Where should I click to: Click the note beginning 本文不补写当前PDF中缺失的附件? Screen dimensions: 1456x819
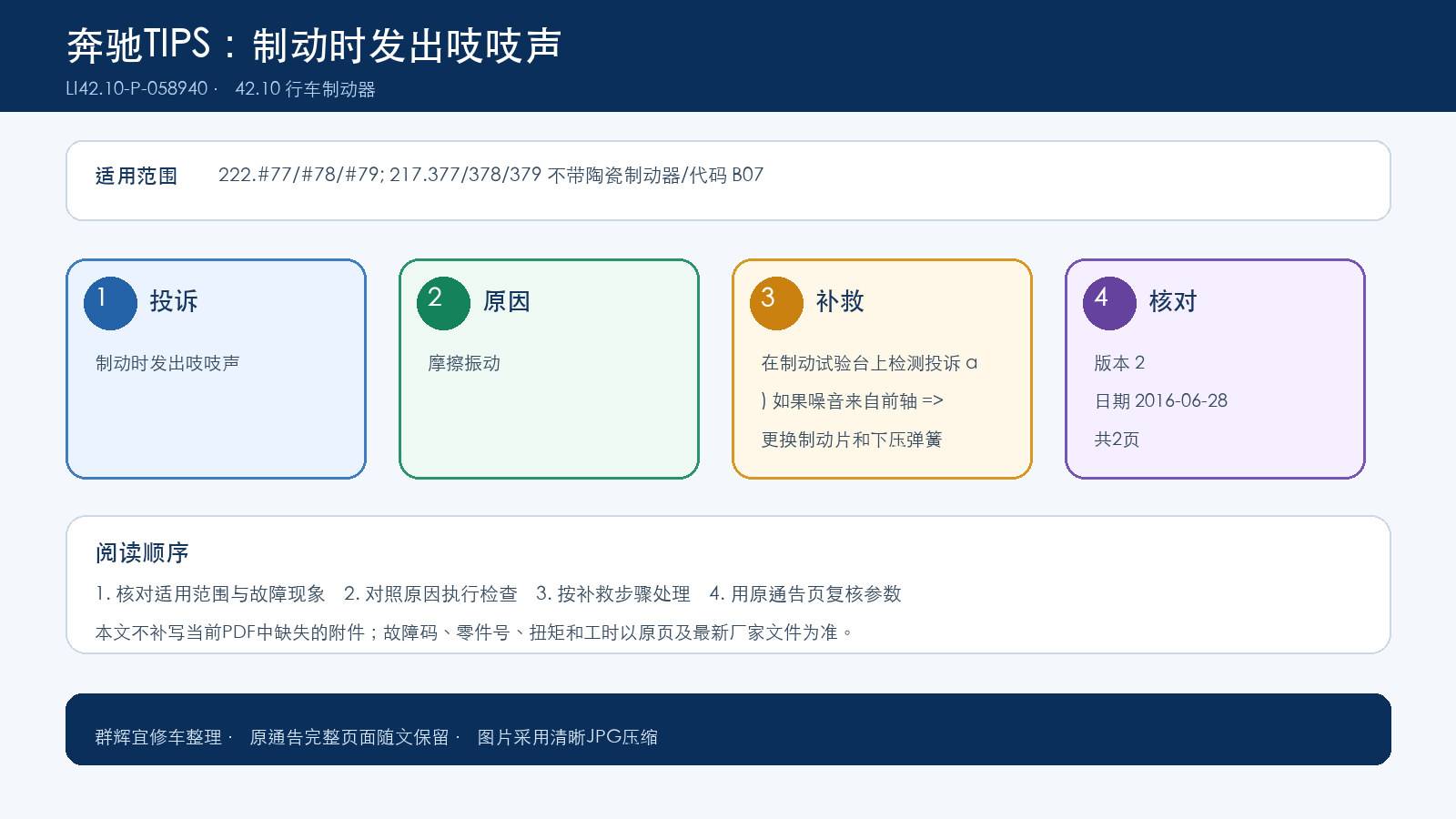473,632
